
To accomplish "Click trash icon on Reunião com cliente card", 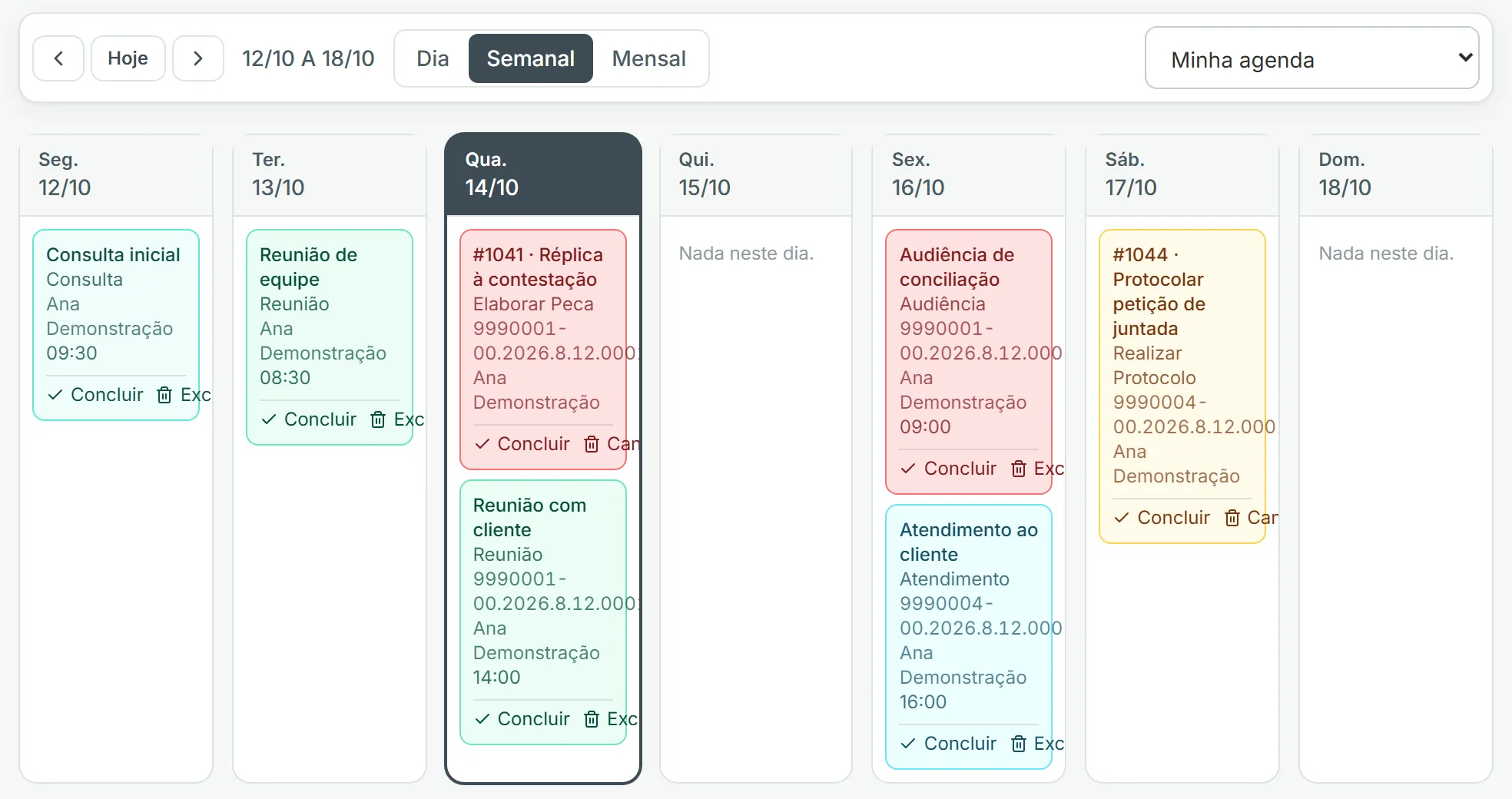I will coord(592,719).
